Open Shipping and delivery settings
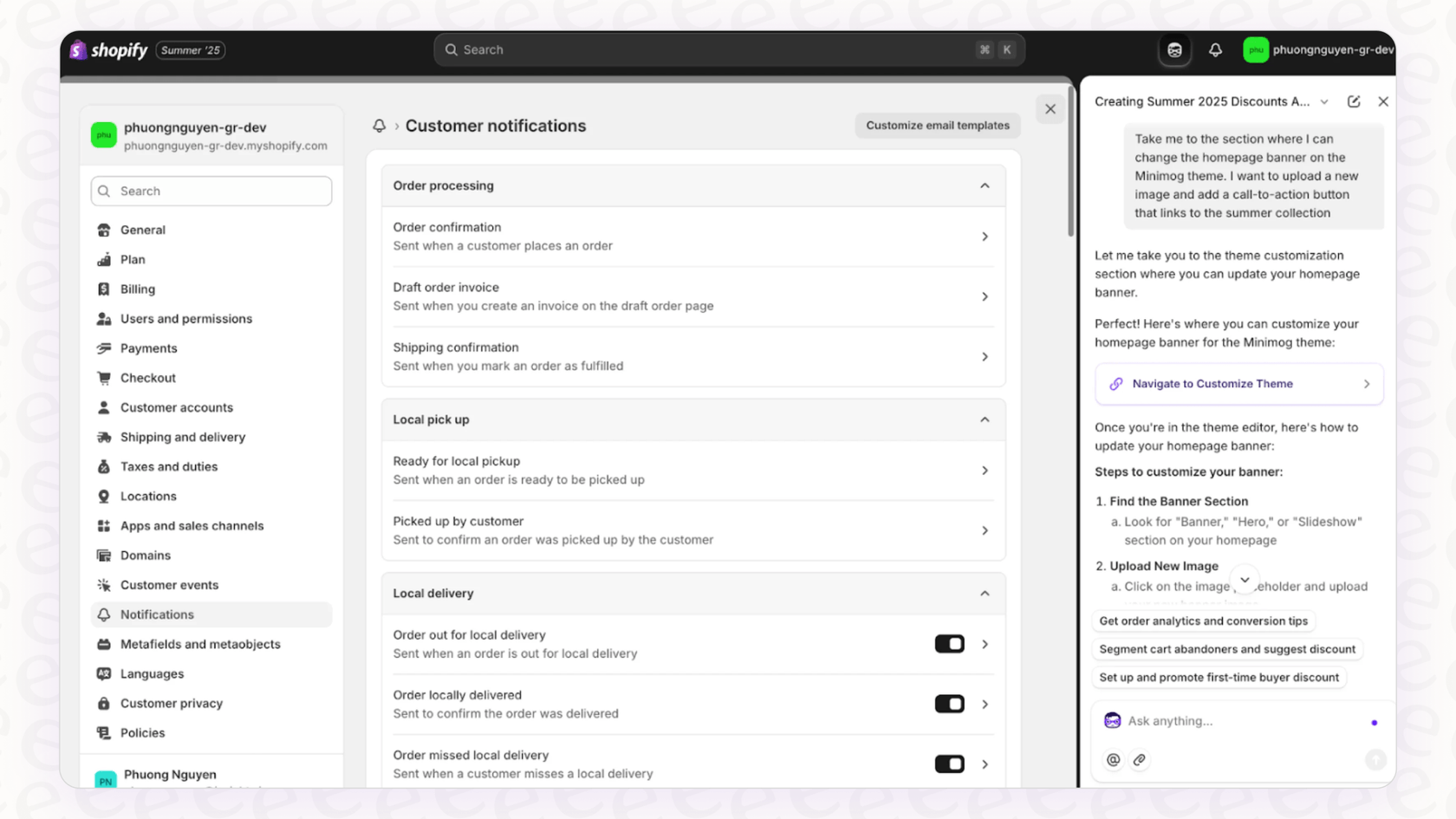Viewport: 1456px width, 819px height. pyautogui.click(x=182, y=437)
